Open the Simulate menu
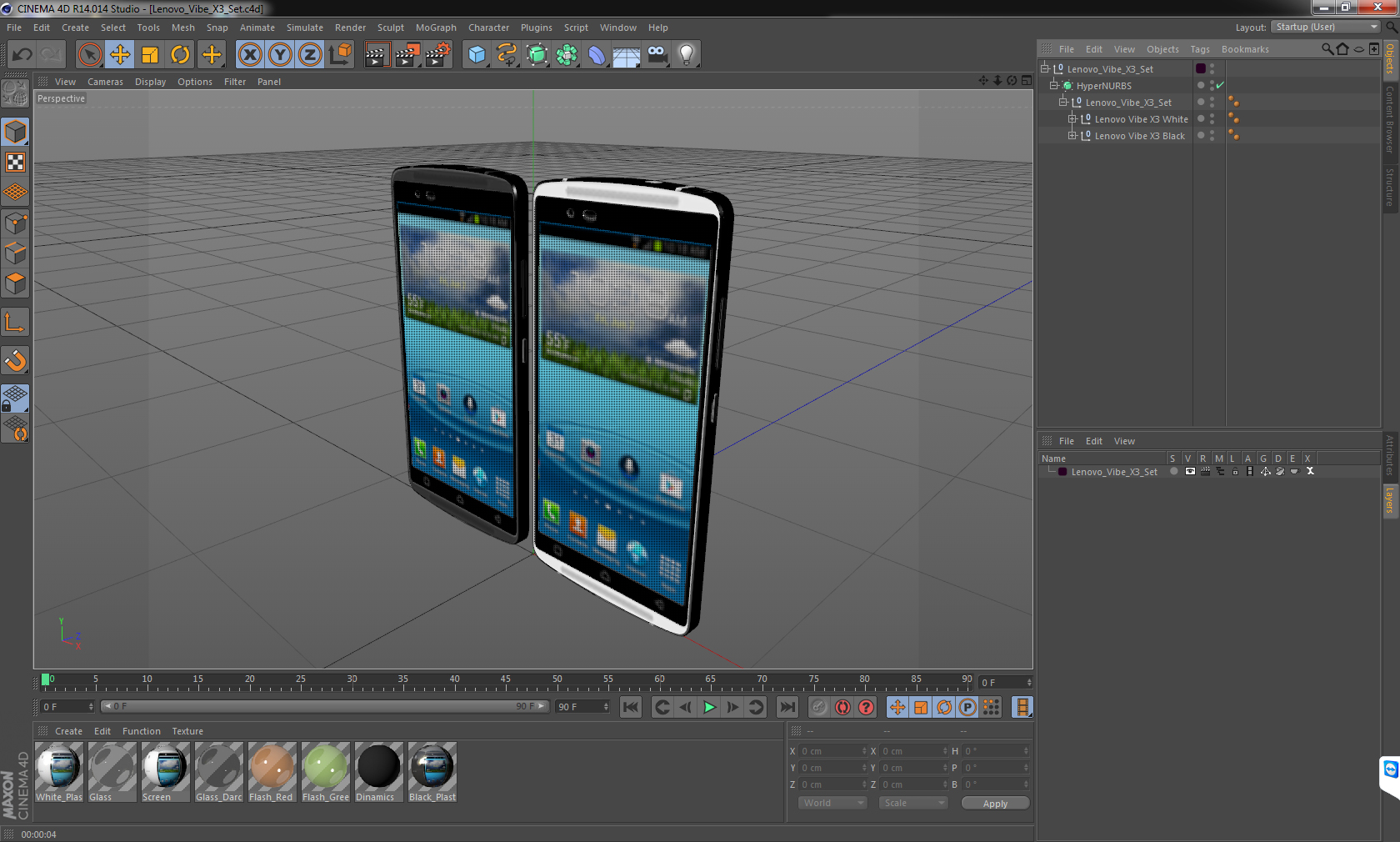This screenshot has width=1400, height=842. (x=305, y=28)
